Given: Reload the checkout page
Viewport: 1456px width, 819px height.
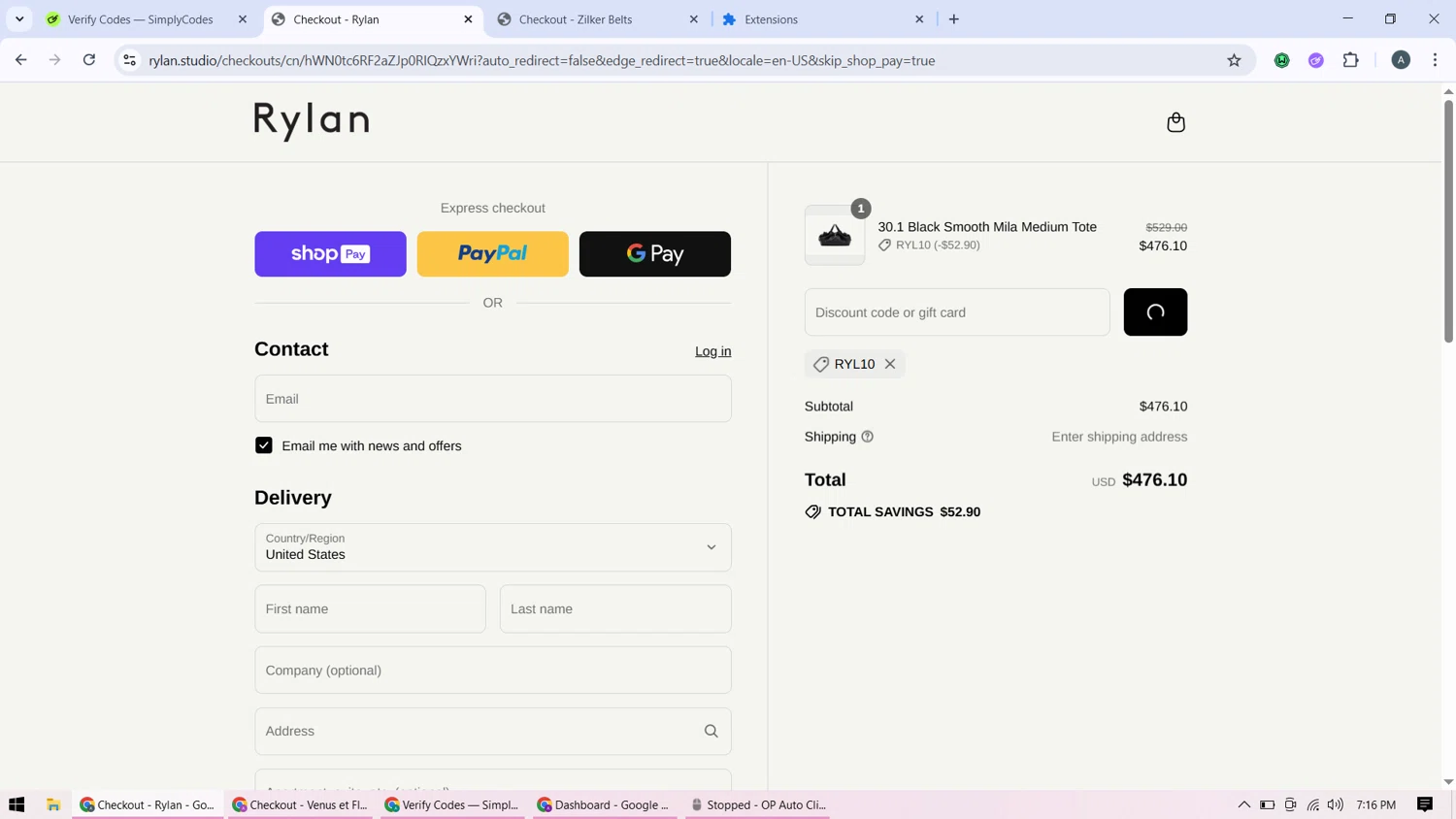Looking at the screenshot, I should pos(89,60).
